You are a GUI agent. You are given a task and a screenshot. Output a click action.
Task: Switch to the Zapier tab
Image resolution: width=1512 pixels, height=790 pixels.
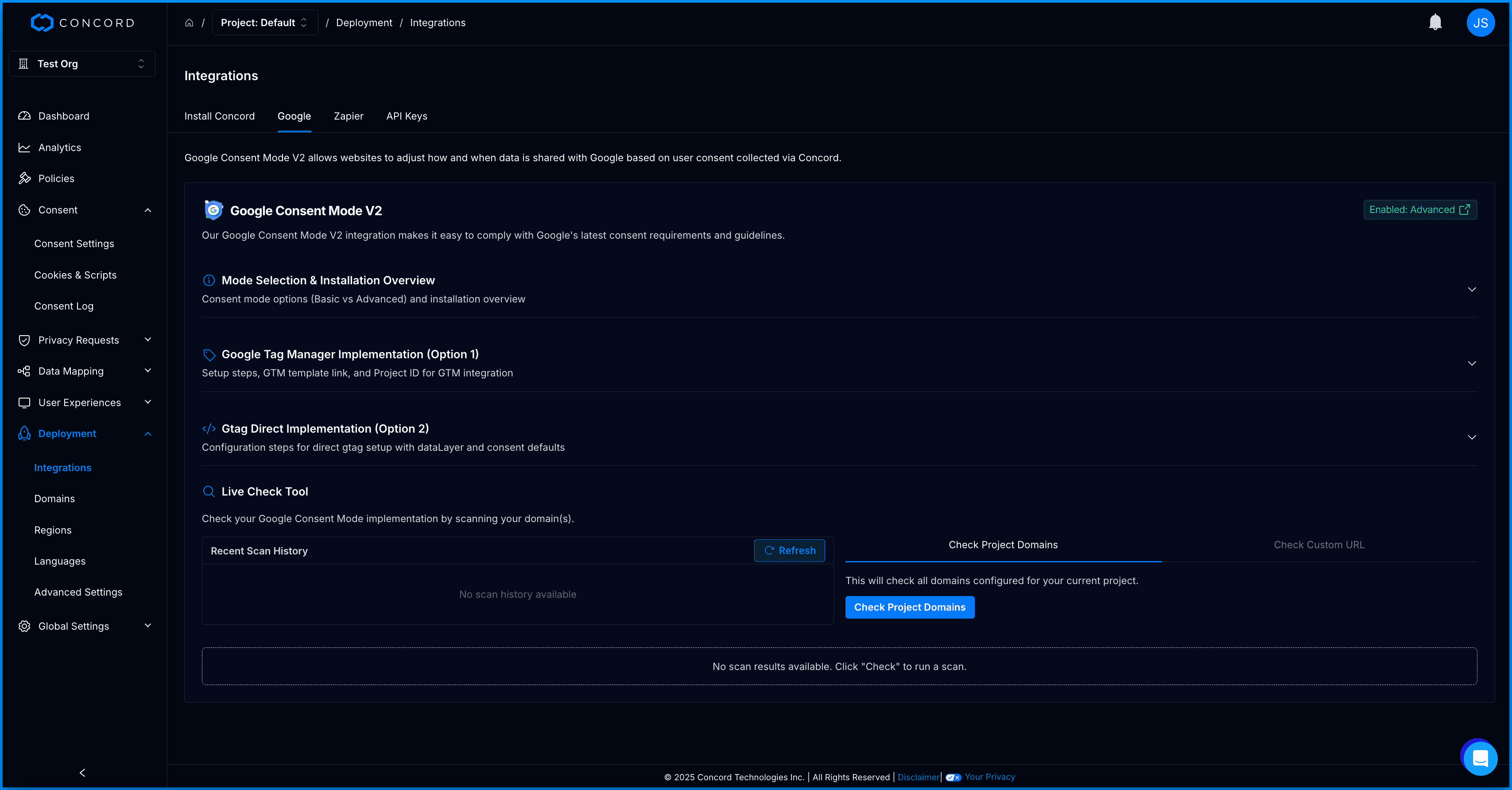(x=348, y=116)
